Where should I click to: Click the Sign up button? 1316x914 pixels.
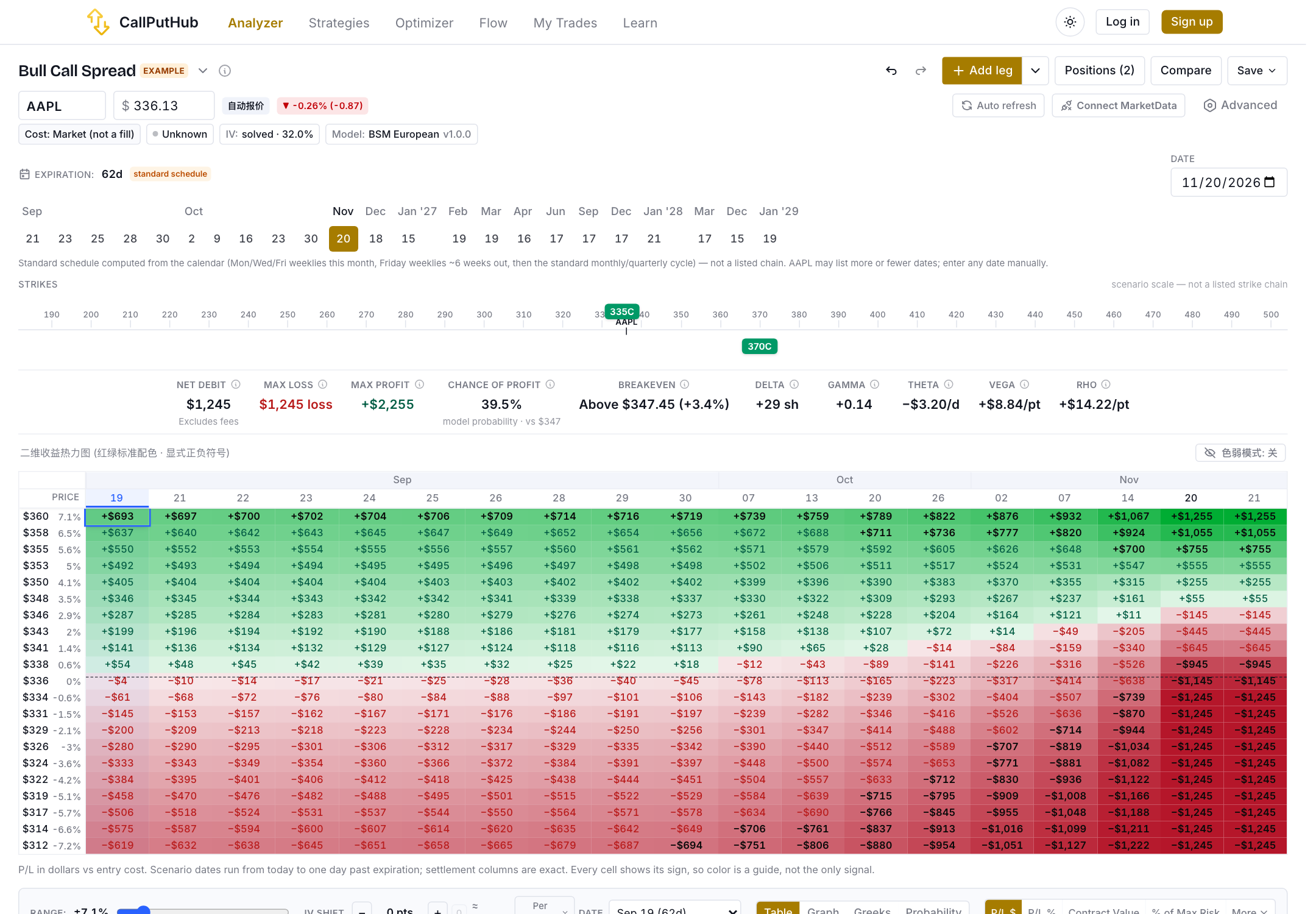point(1192,22)
